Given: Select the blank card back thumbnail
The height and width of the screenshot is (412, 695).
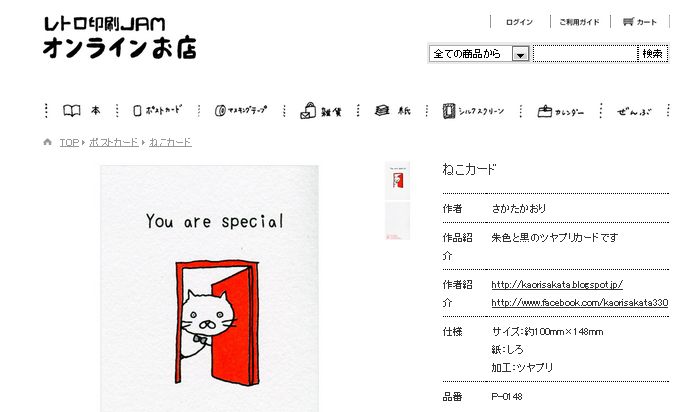Looking at the screenshot, I should point(398,221).
